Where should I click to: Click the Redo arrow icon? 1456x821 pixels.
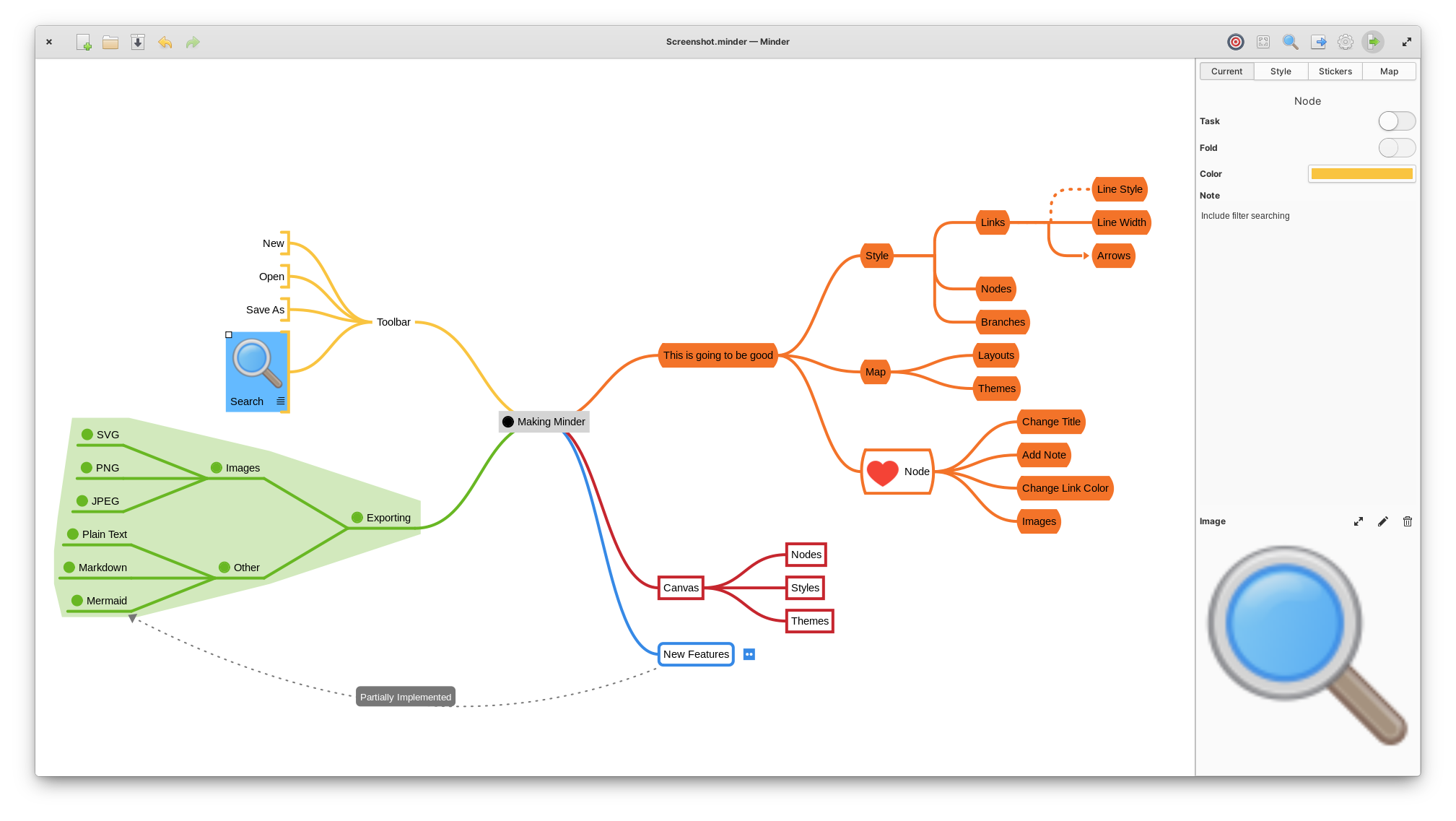(193, 42)
